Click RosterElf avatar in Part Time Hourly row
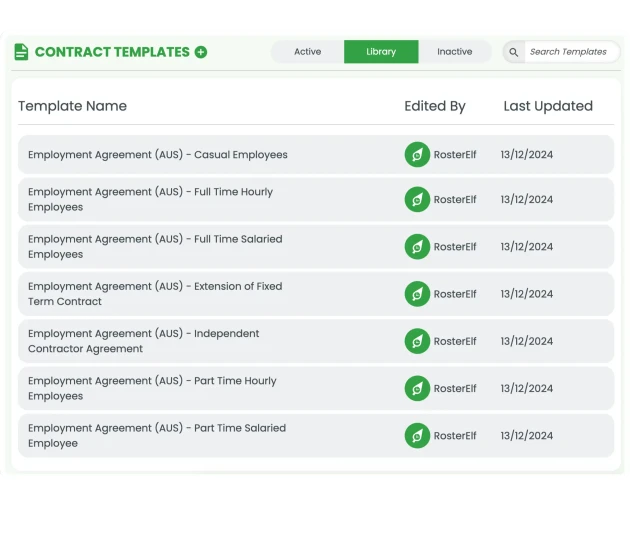Screen dimensions: 640x538 417,388
